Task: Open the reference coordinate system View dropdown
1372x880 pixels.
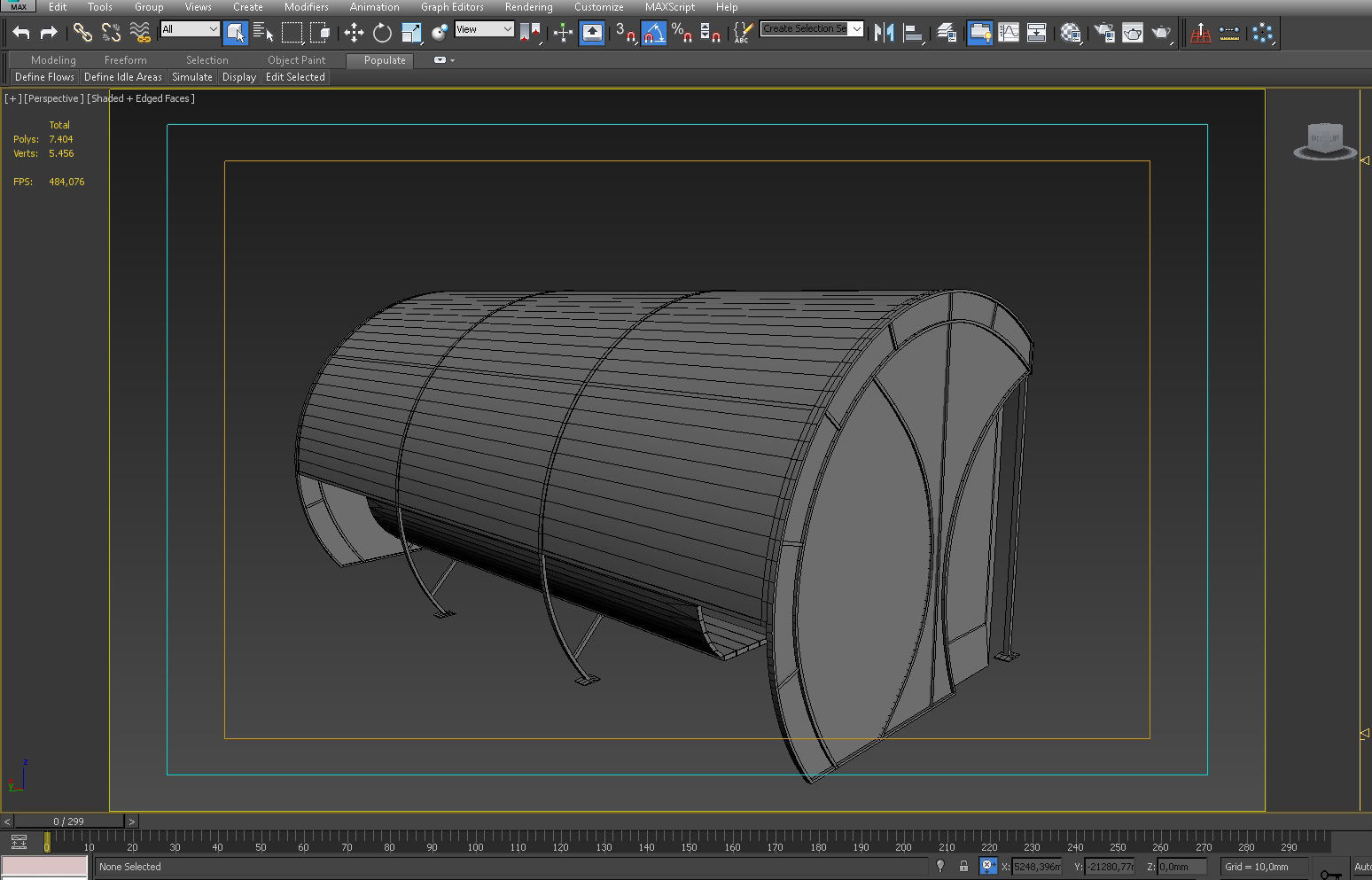Action: (x=484, y=29)
